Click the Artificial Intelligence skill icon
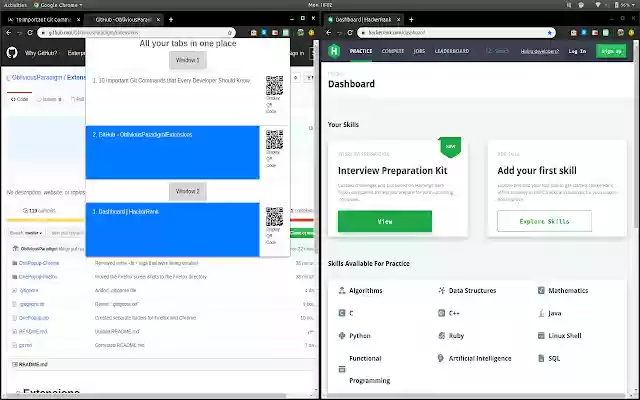The width and height of the screenshot is (640, 400). 440,358
